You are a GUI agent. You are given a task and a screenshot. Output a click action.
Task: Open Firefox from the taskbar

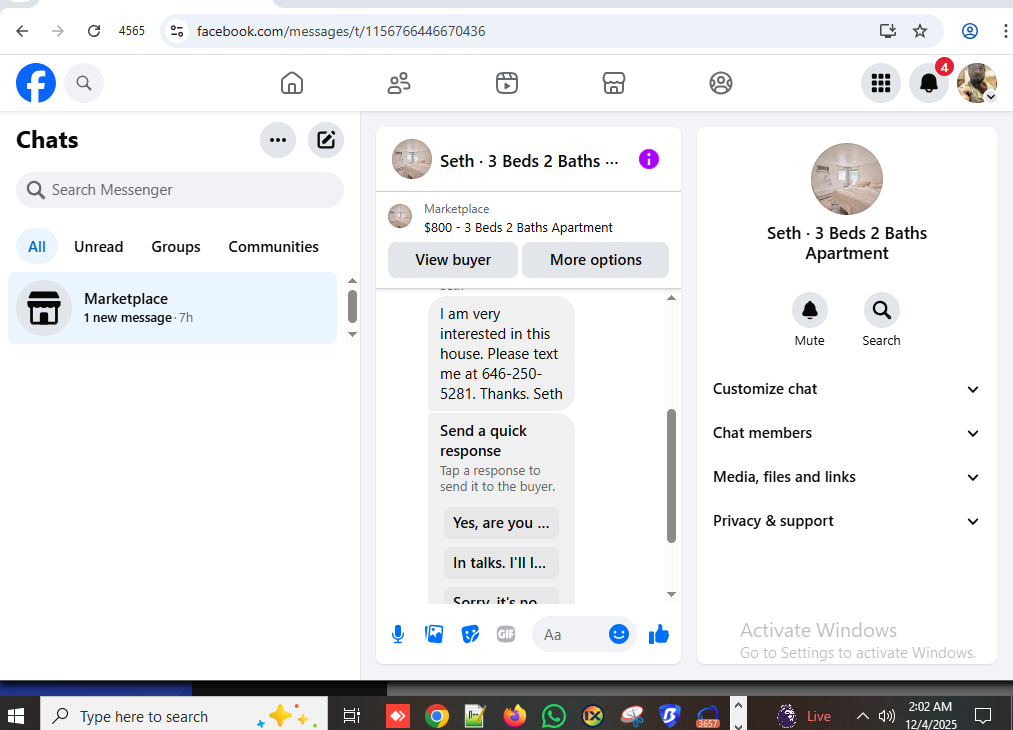[x=515, y=716]
